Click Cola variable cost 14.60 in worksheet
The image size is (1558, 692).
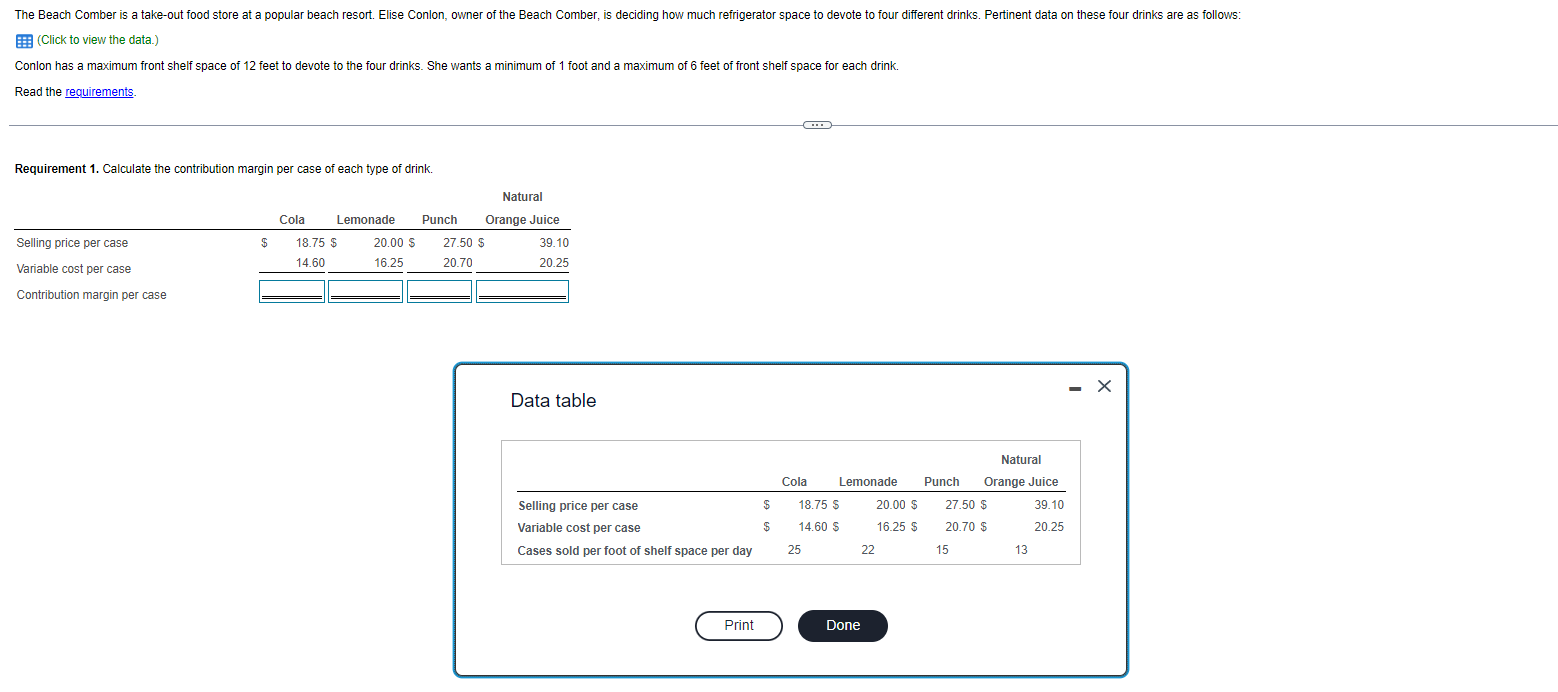tap(310, 263)
